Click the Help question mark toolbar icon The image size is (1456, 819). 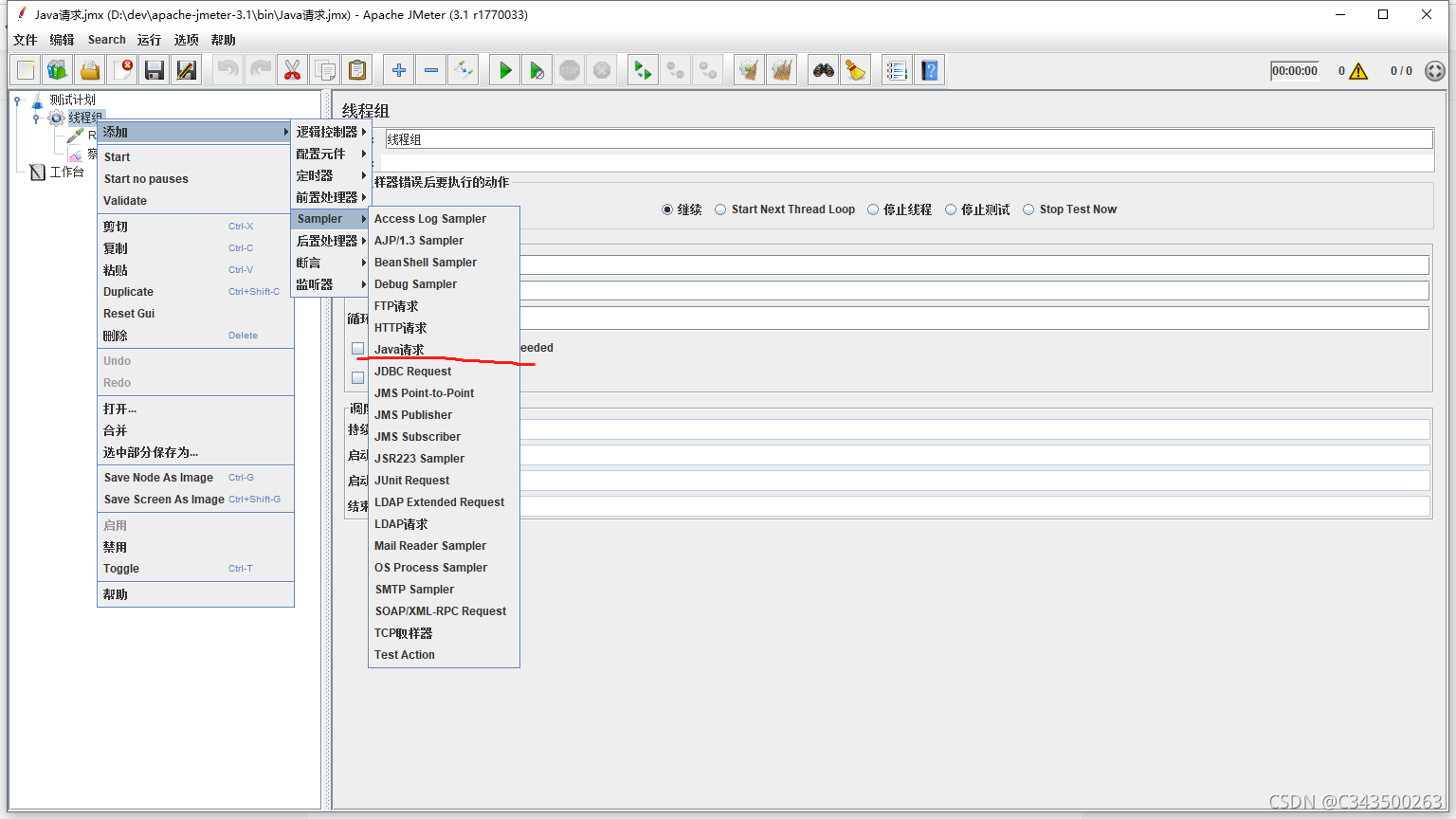click(x=930, y=70)
